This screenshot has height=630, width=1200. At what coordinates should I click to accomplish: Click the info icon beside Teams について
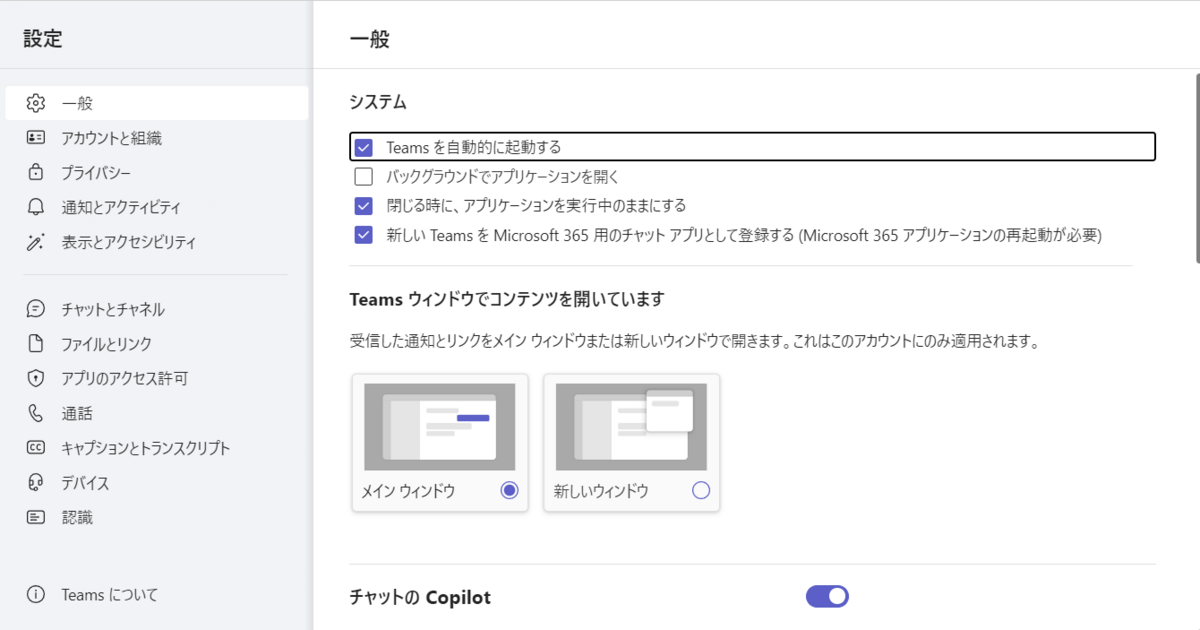36,595
